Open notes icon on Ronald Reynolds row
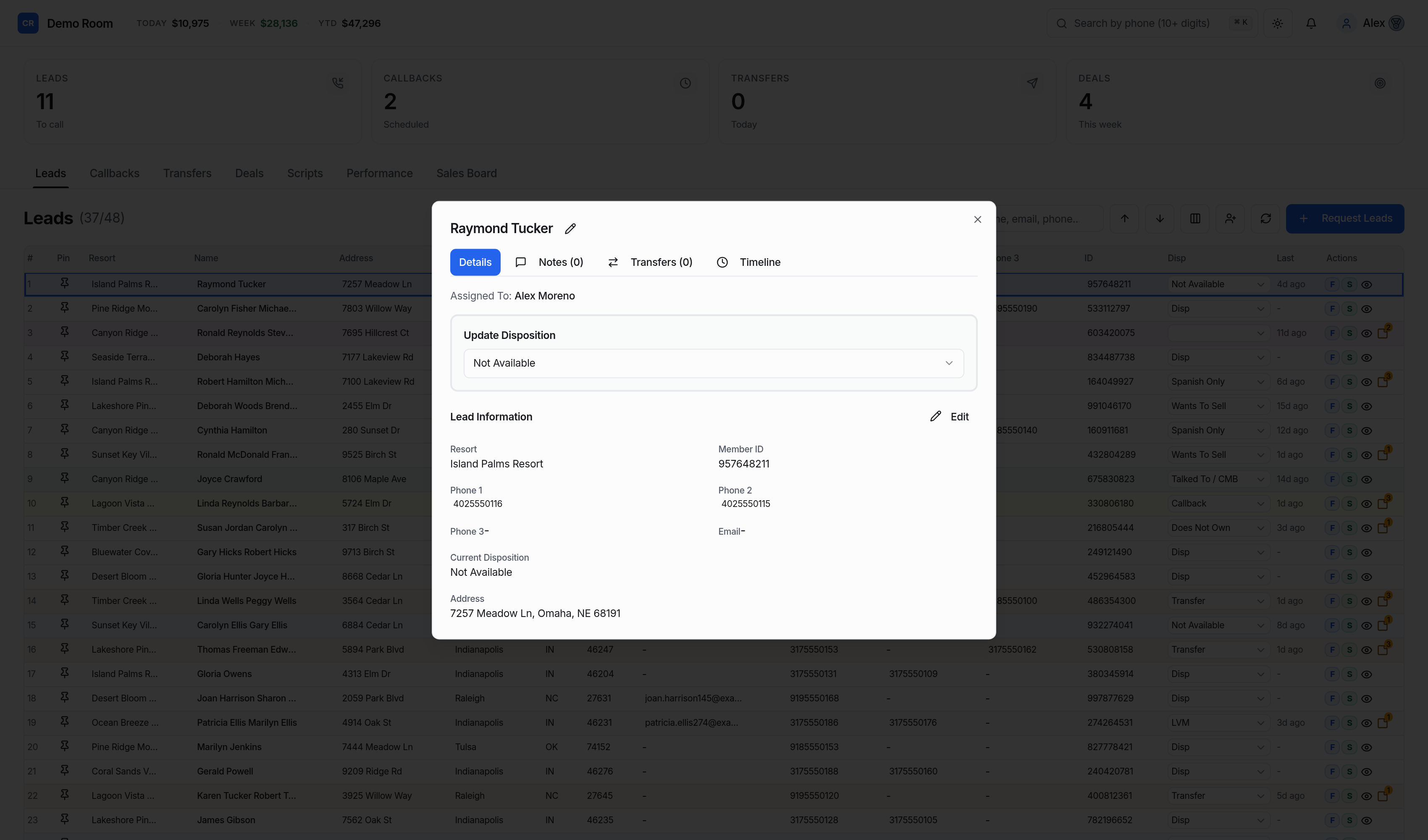Viewport: 1428px width, 840px height. pos(1383,333)
